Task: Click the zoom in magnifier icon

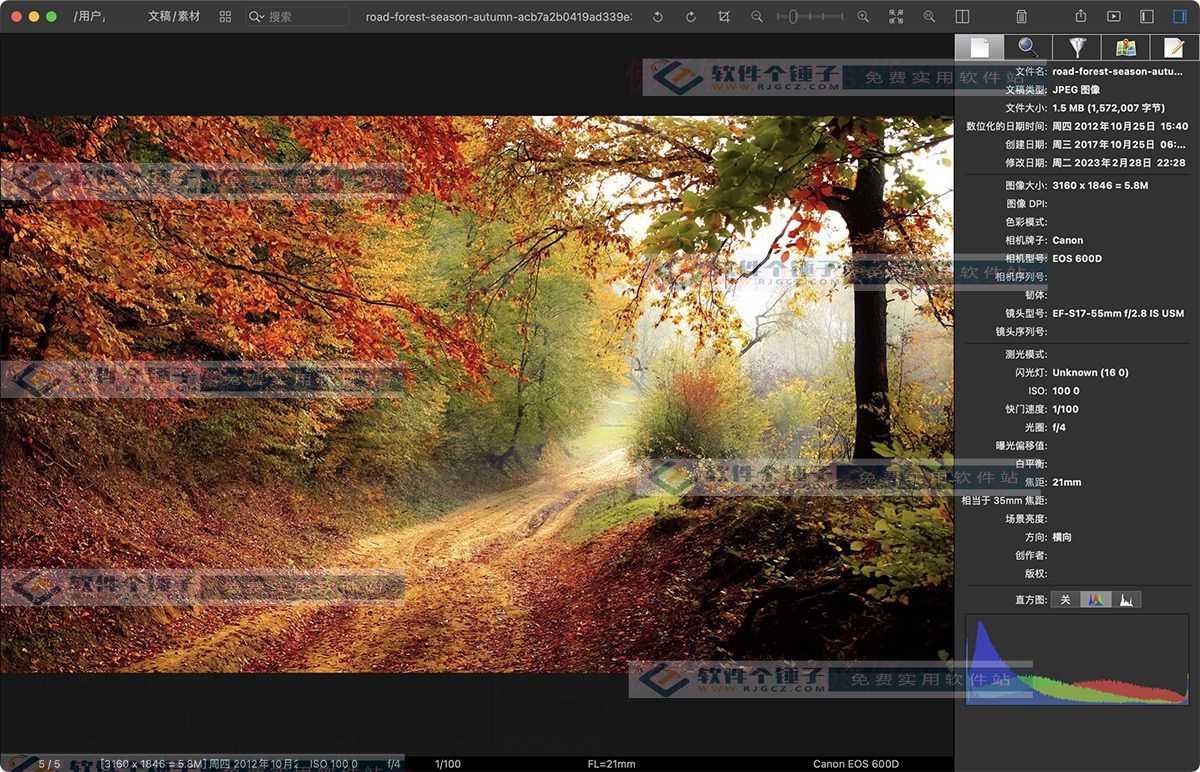Action: point(863,17)
